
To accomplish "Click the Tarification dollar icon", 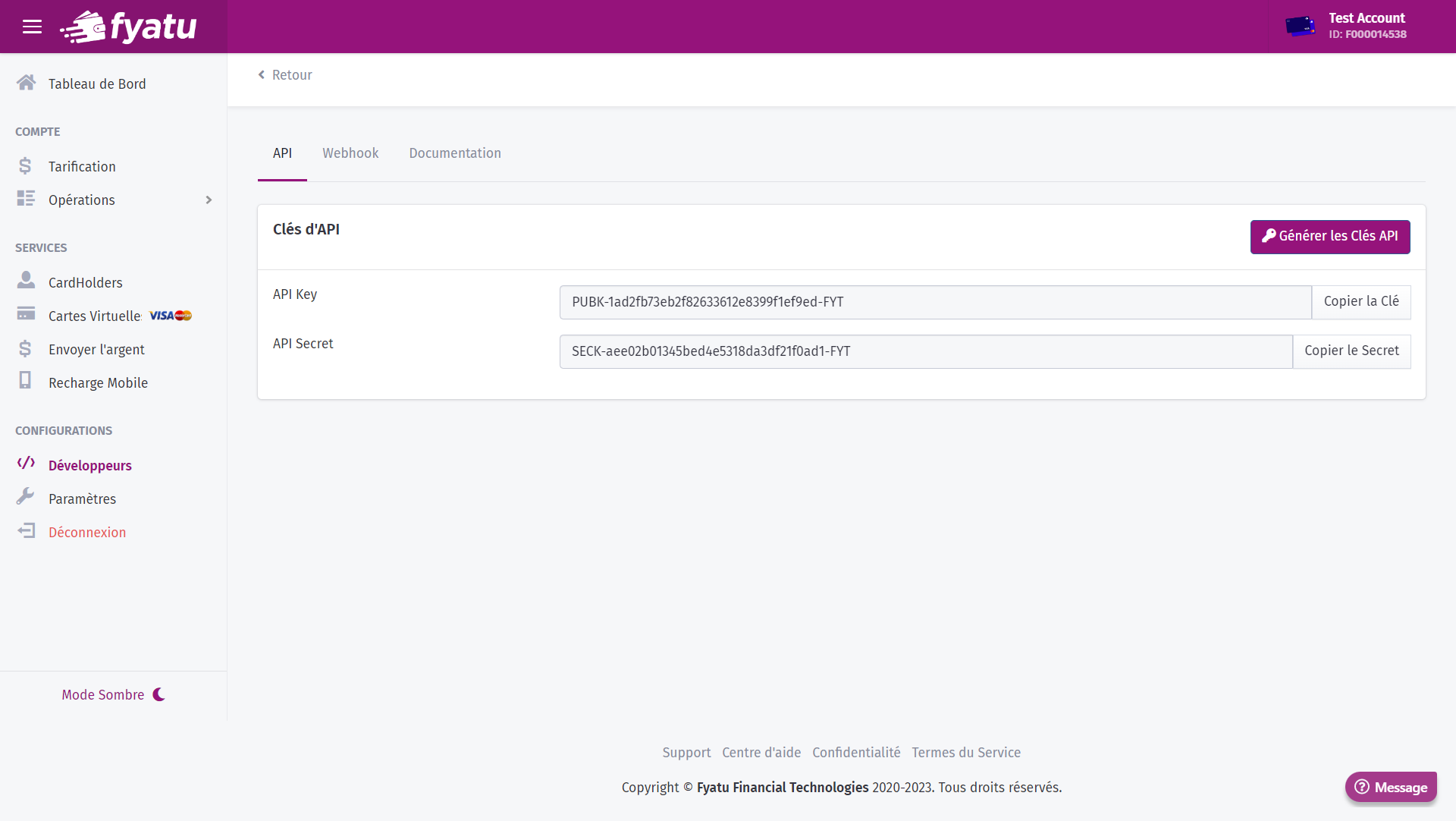I will click(25, 165).
